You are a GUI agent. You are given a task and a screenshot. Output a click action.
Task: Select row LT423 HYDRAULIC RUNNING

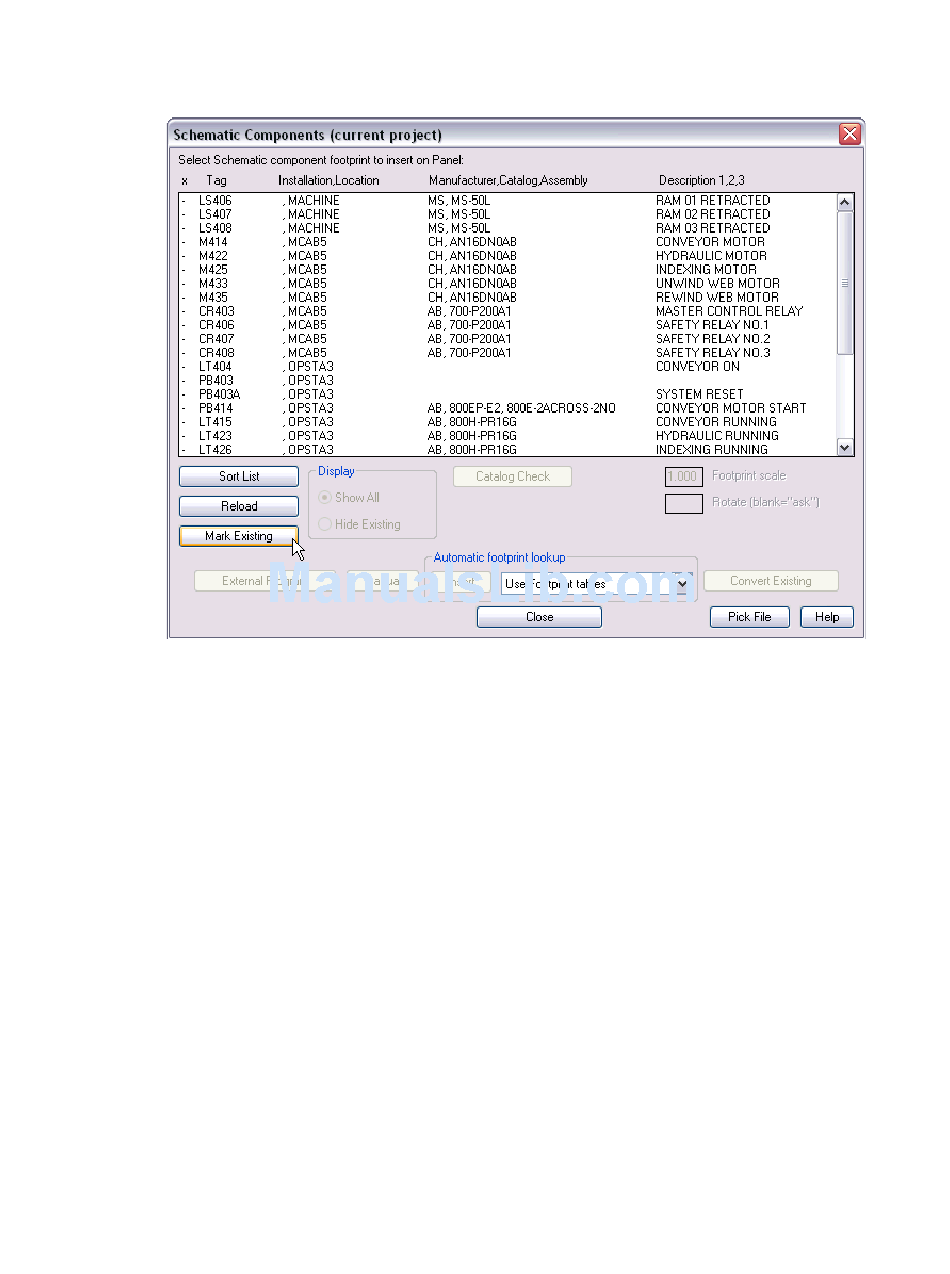click(x=507, y=437)
